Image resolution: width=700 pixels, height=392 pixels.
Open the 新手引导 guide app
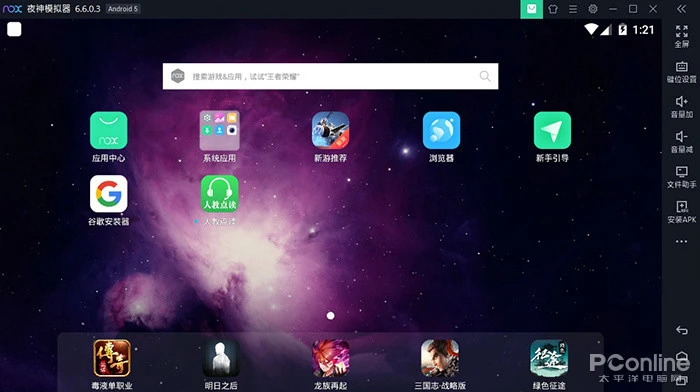click(x=552, y=130)
